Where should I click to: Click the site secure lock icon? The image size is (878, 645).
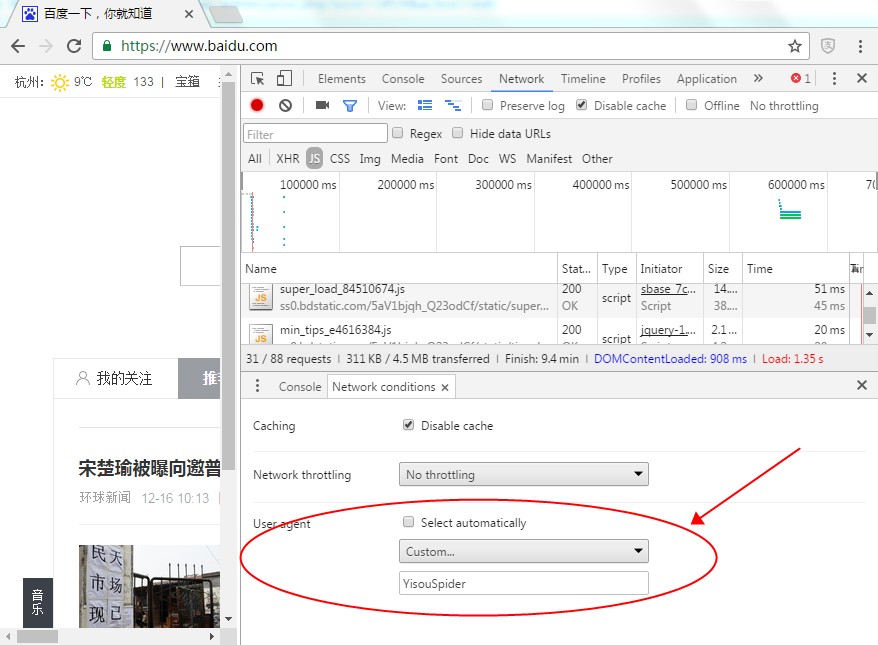click(107, 46)
